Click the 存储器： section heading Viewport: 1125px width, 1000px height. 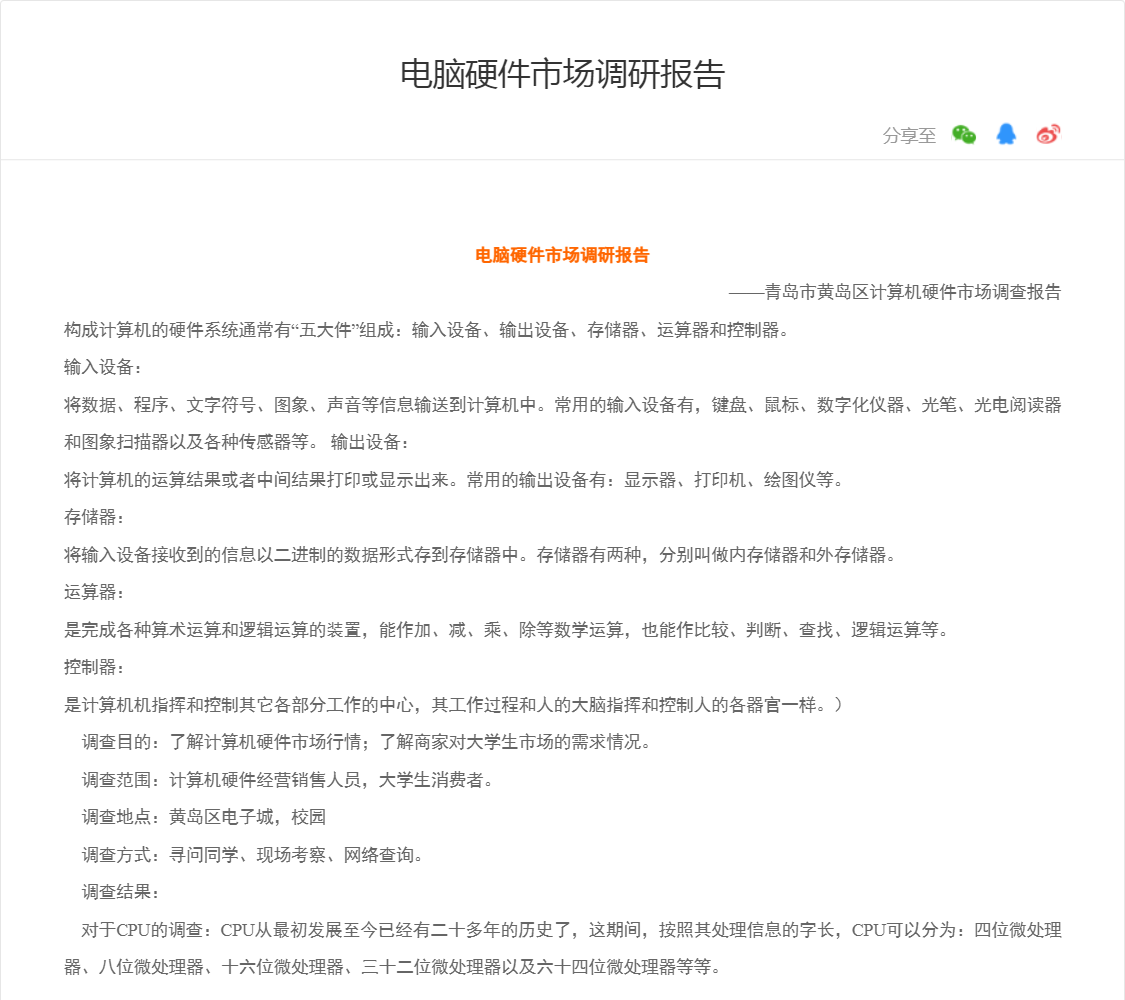[x=95, y=518]
